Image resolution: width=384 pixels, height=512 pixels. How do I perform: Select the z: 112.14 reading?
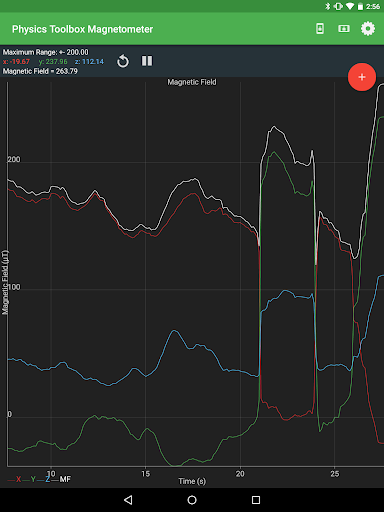tap(89, 62)
